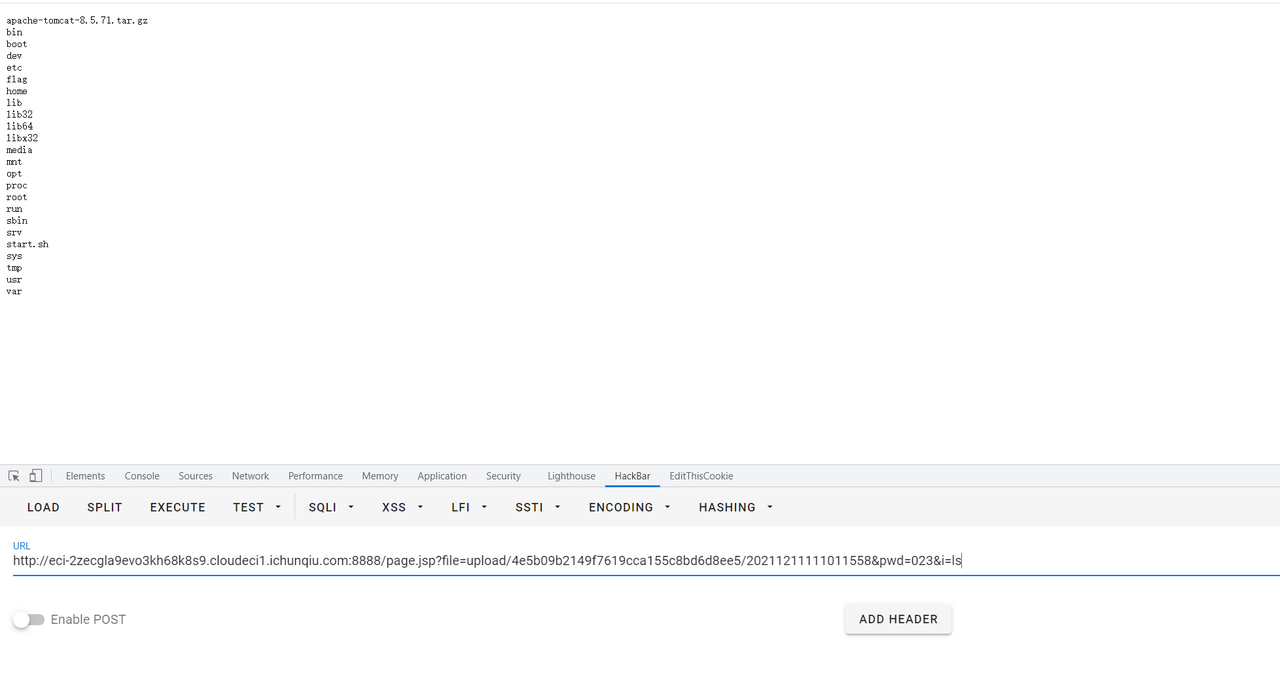This screenshot has height=688, width=1280.
Task: Open the ENCODING dropdown
Action: point(629,507)
